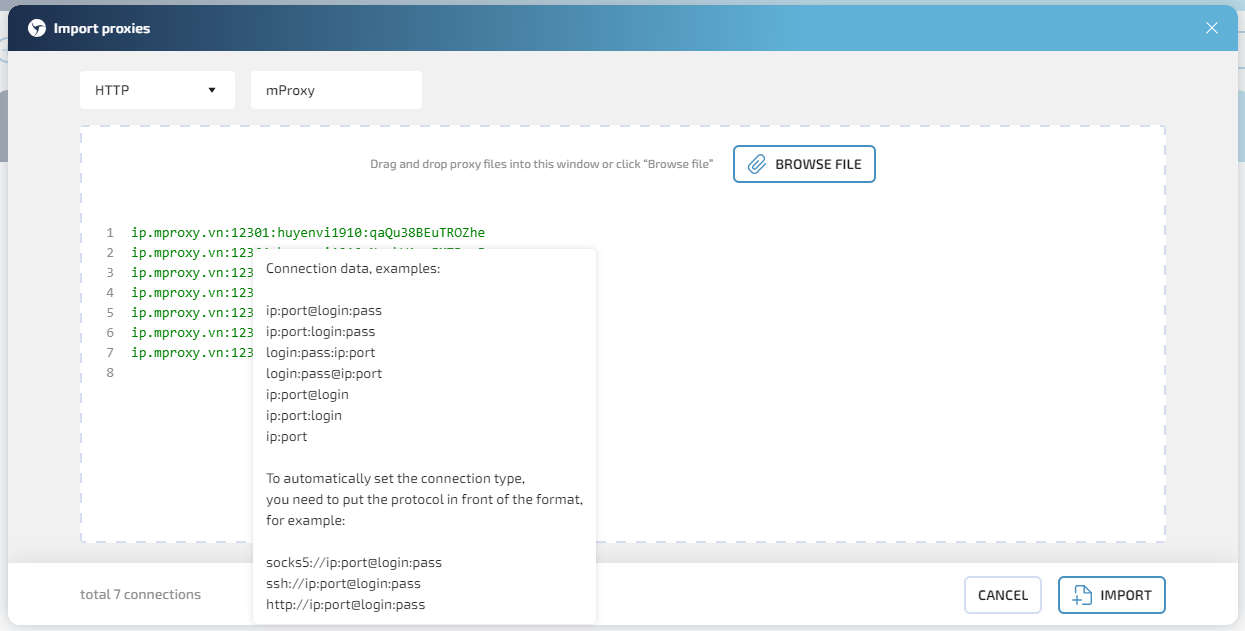Click the mProxy name input field

pyautogui.click(x=335, y=90)
